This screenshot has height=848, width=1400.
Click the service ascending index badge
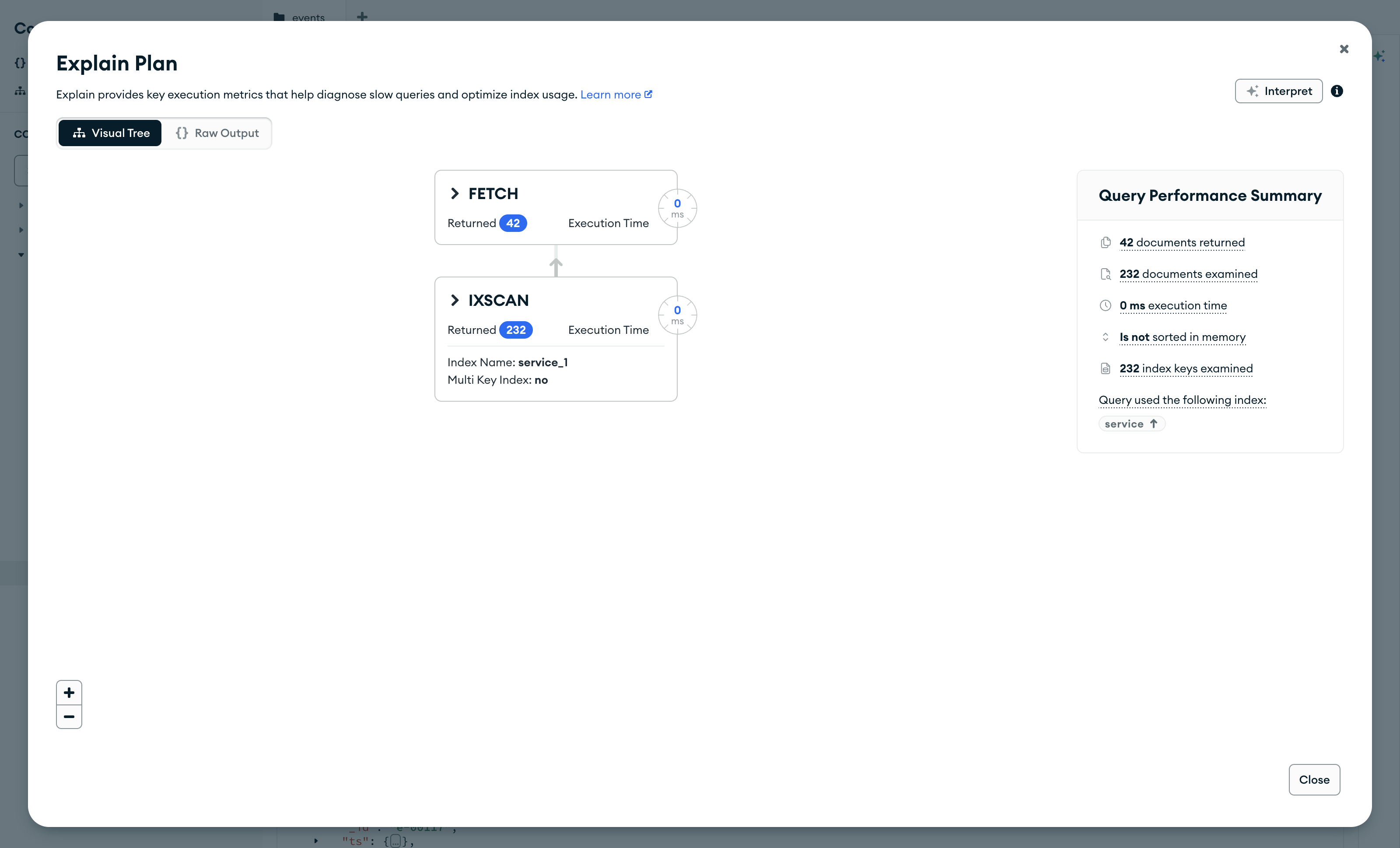(1132, 424)
